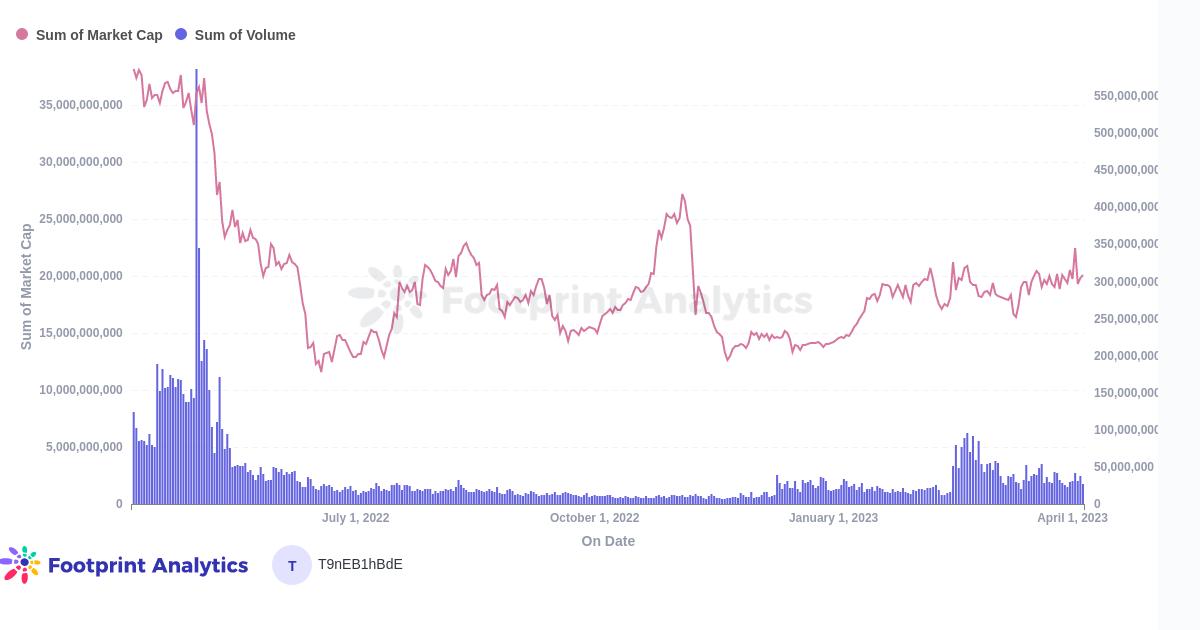This screenshot has width=1200, height=630.
Task: Click the April 1, 2023 axis label
Action: point(1072,518)
